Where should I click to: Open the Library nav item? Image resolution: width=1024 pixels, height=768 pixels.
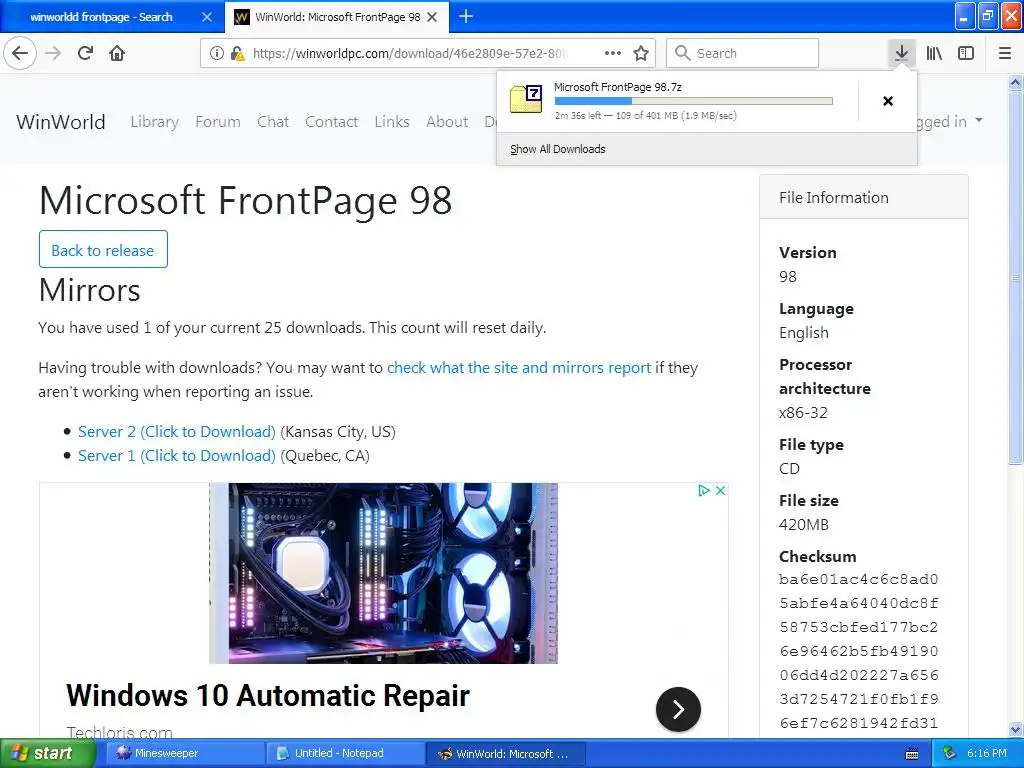pos(154,121)
